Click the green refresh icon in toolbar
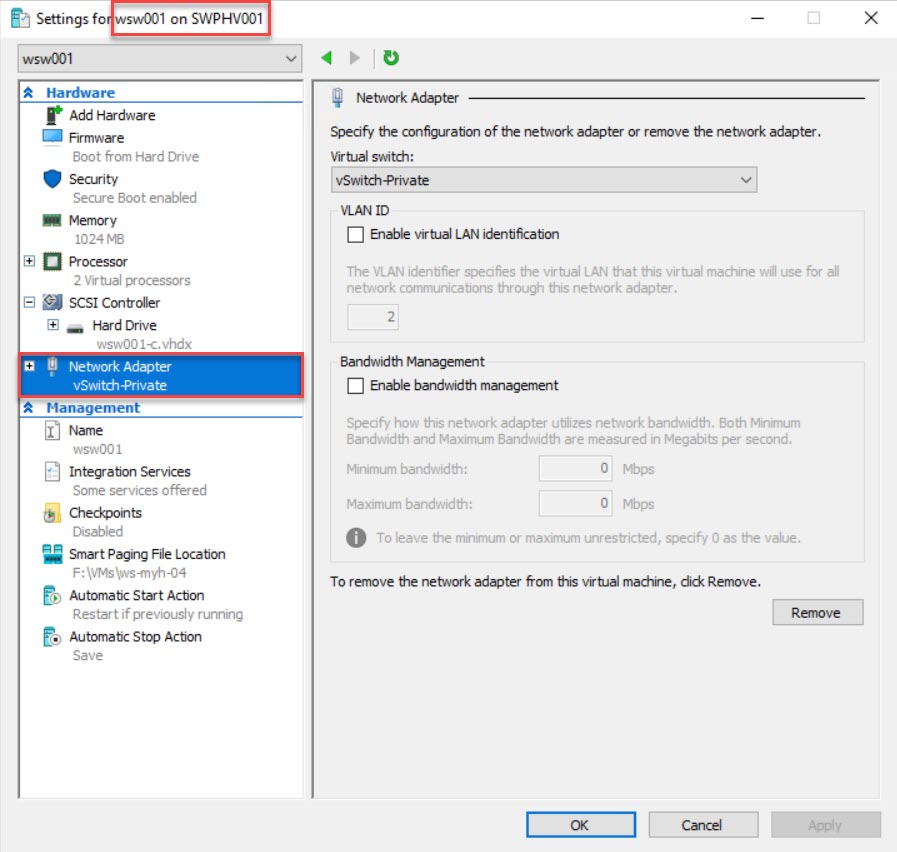Screen dimensions: 897x852 (391, 58)
